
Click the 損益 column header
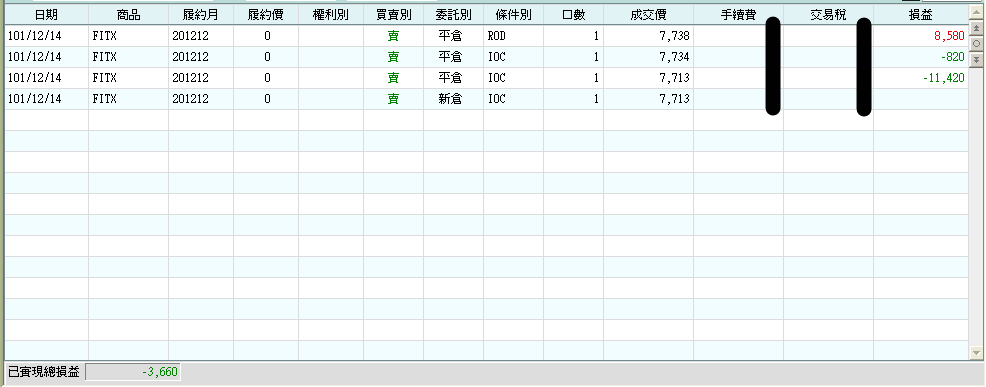pos(921,14)
